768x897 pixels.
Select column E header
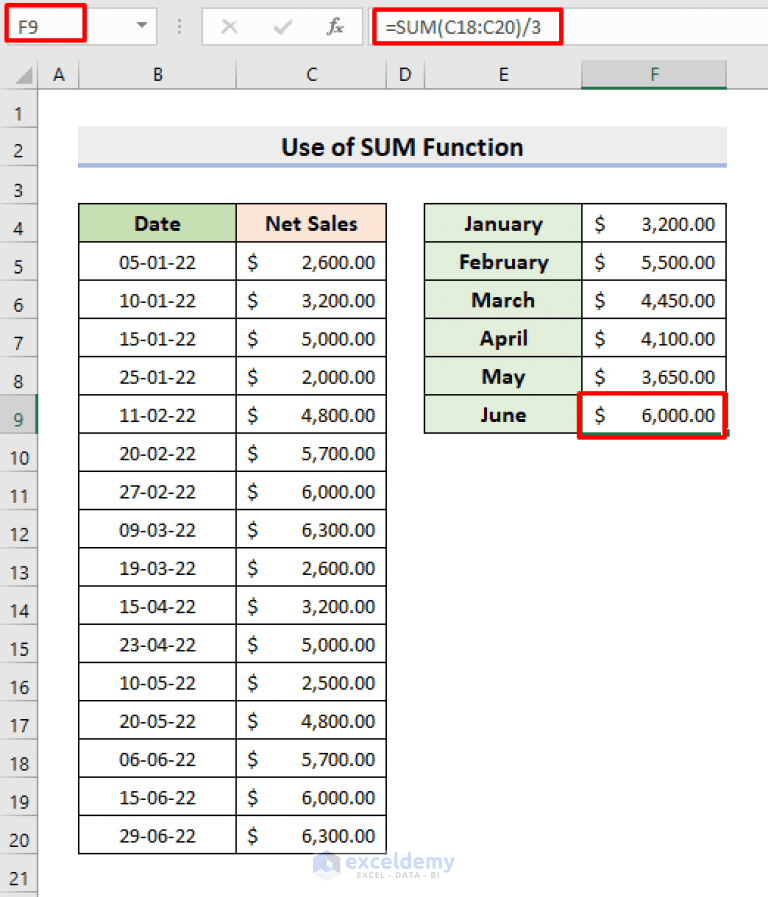coord(503,74)
